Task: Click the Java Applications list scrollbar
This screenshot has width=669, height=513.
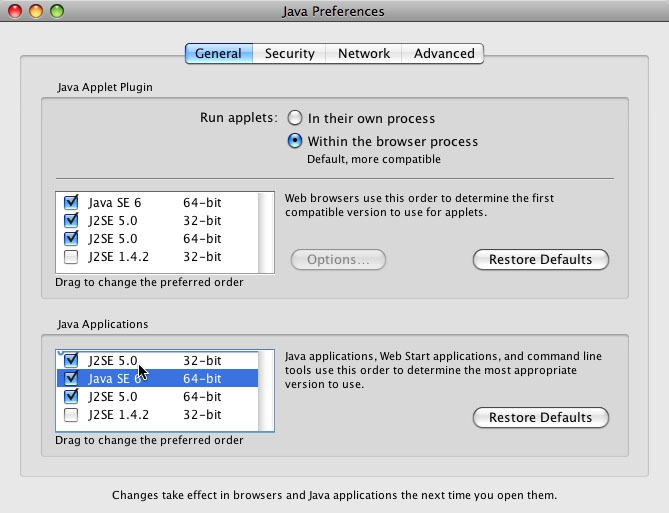Action: click(266, 391)
